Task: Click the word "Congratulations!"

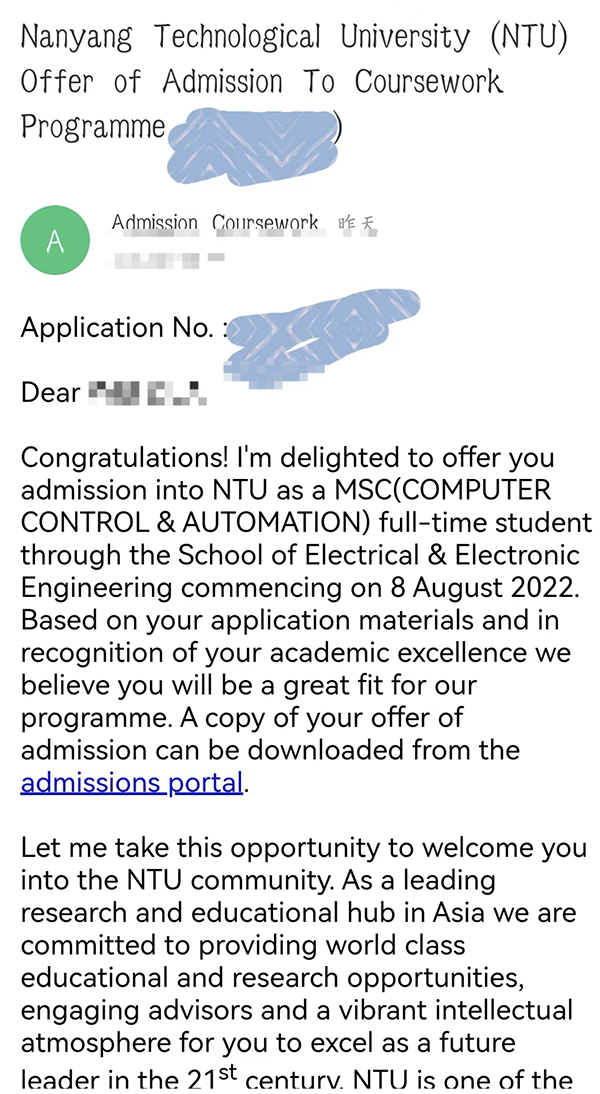Action: click(124, 458)
